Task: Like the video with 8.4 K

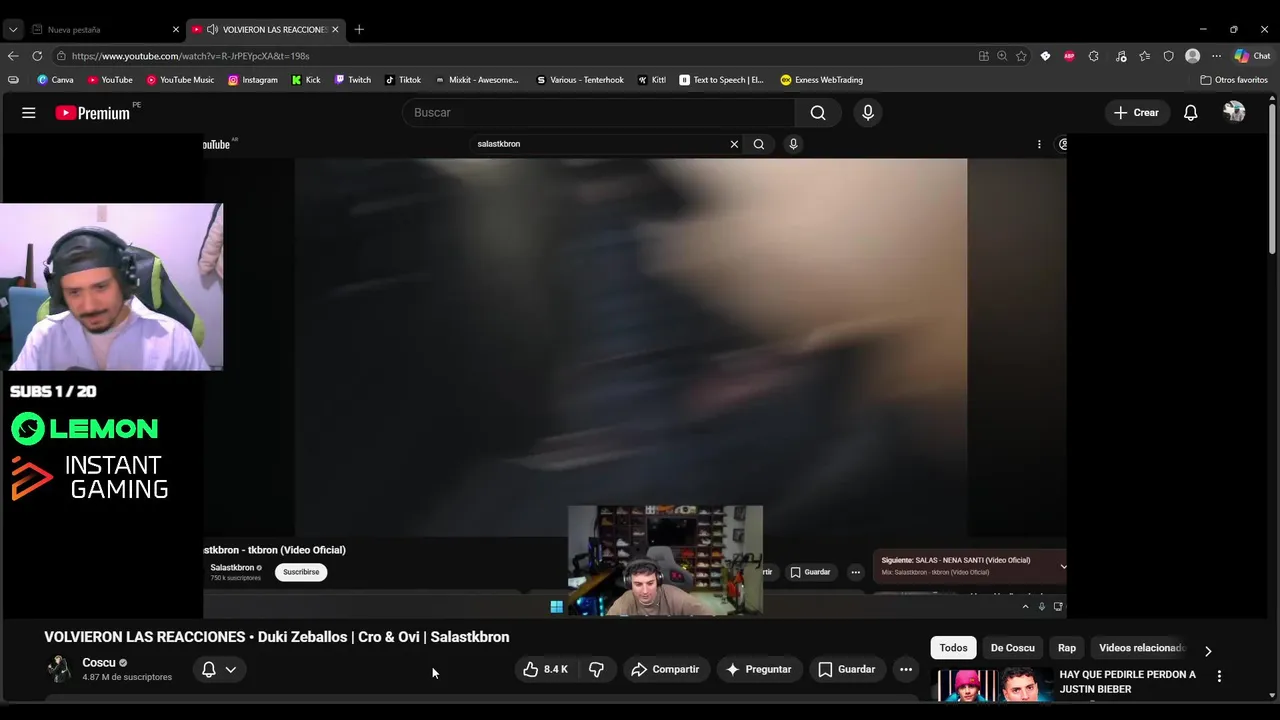Action: [x=545, y=669]
